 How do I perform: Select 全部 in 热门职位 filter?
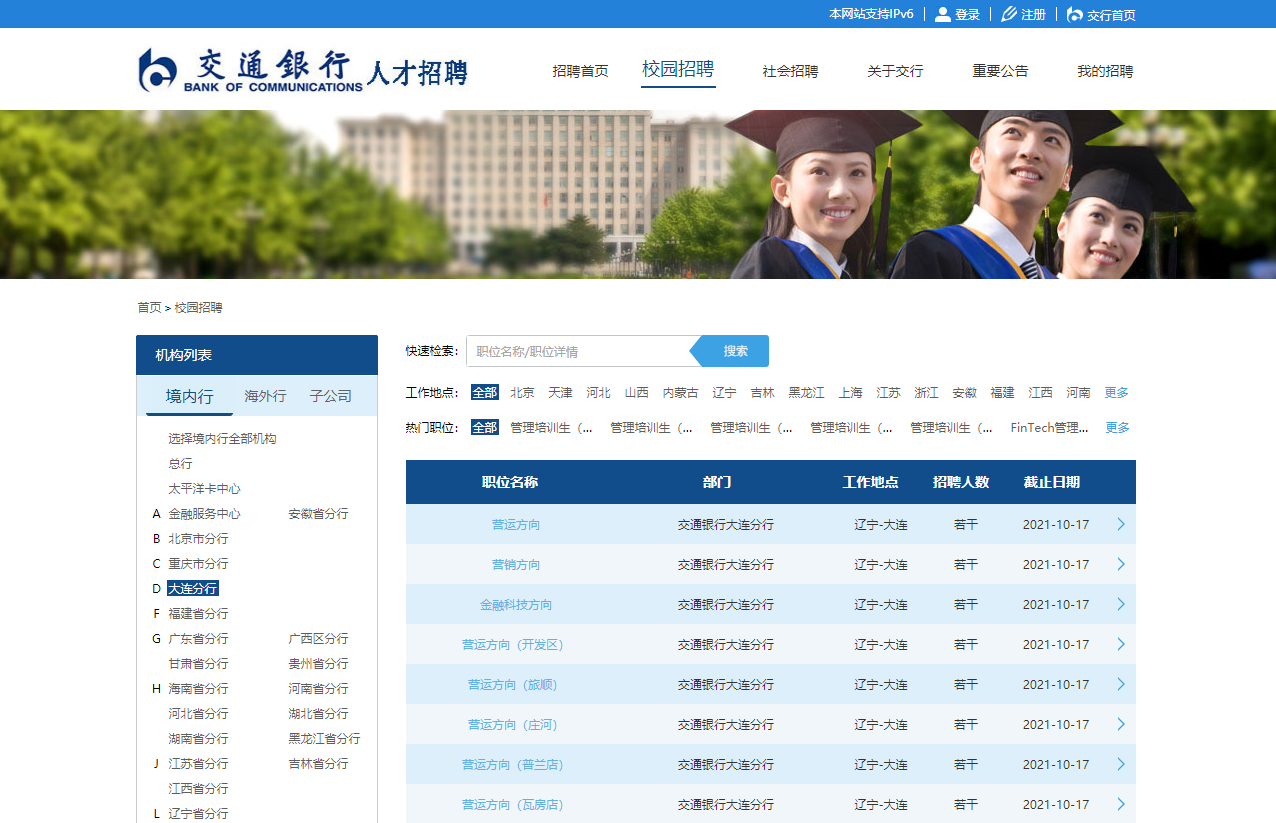coord(485,428)
